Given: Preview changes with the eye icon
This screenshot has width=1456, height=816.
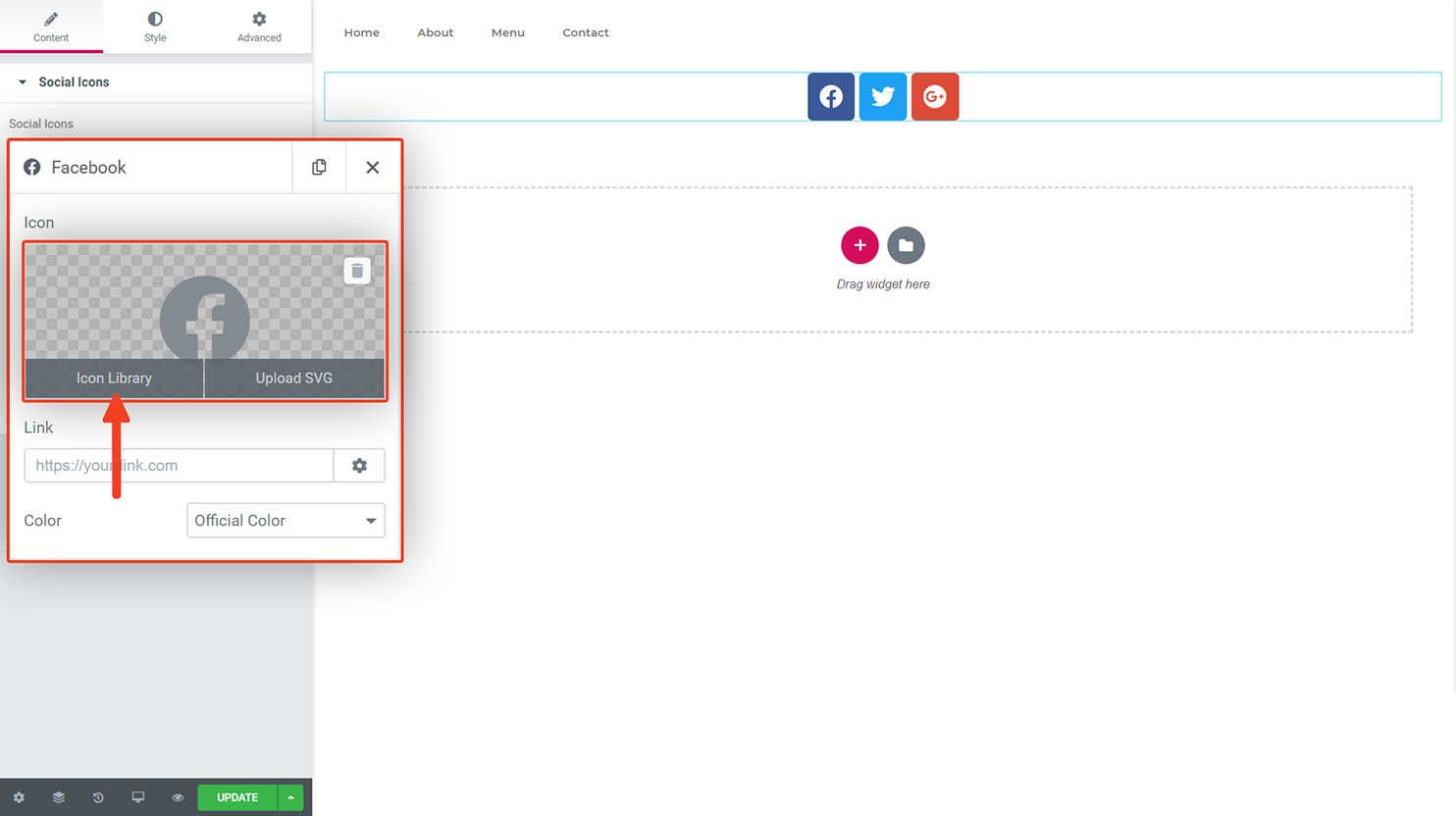Looking at the screenshot, I should (x=178, y=797).
